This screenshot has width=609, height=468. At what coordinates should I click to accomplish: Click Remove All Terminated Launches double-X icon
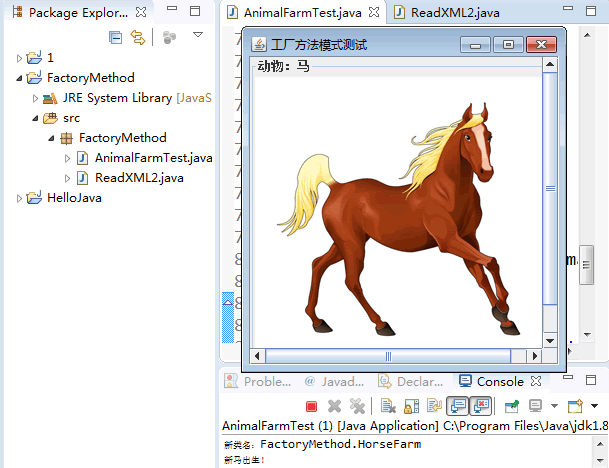point(356,406)
